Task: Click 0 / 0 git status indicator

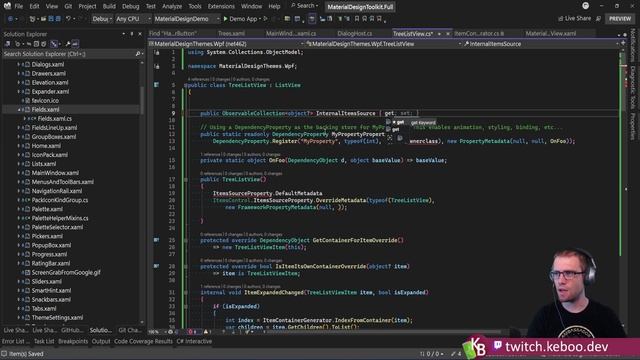Action: 432,354
